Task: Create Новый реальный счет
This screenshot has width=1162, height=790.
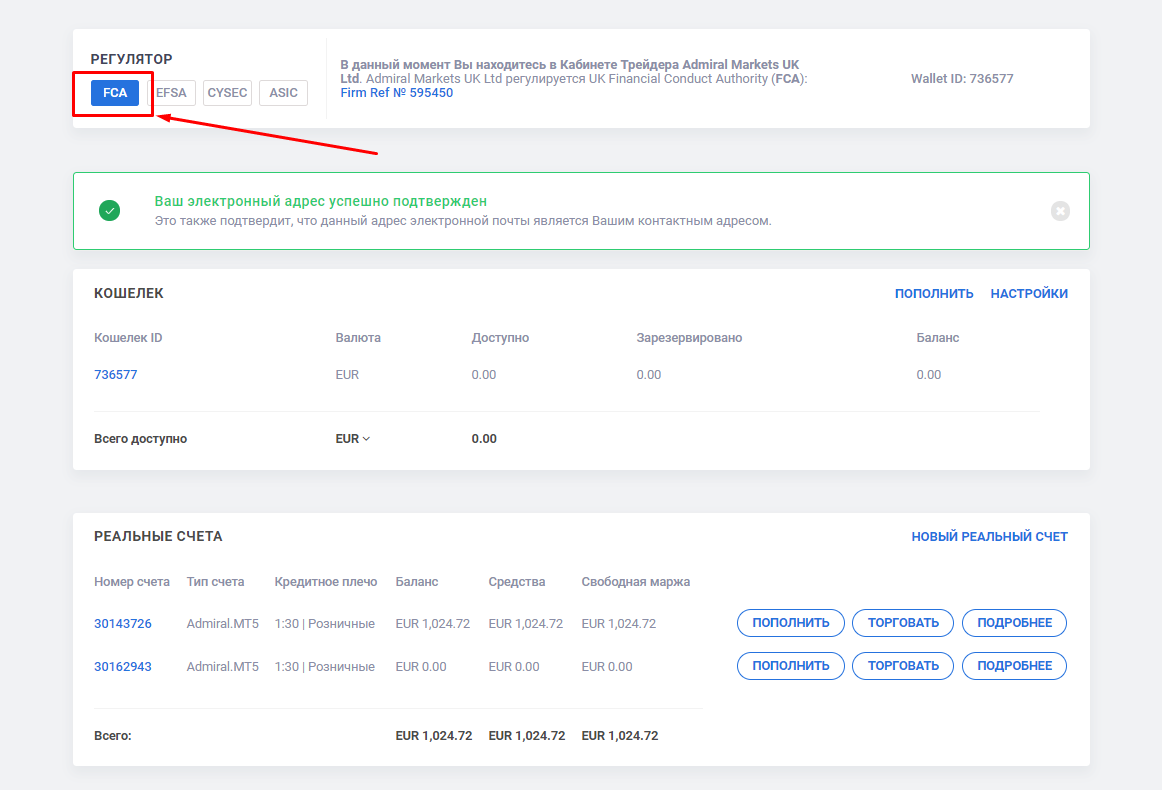Action: click(989, 537)
